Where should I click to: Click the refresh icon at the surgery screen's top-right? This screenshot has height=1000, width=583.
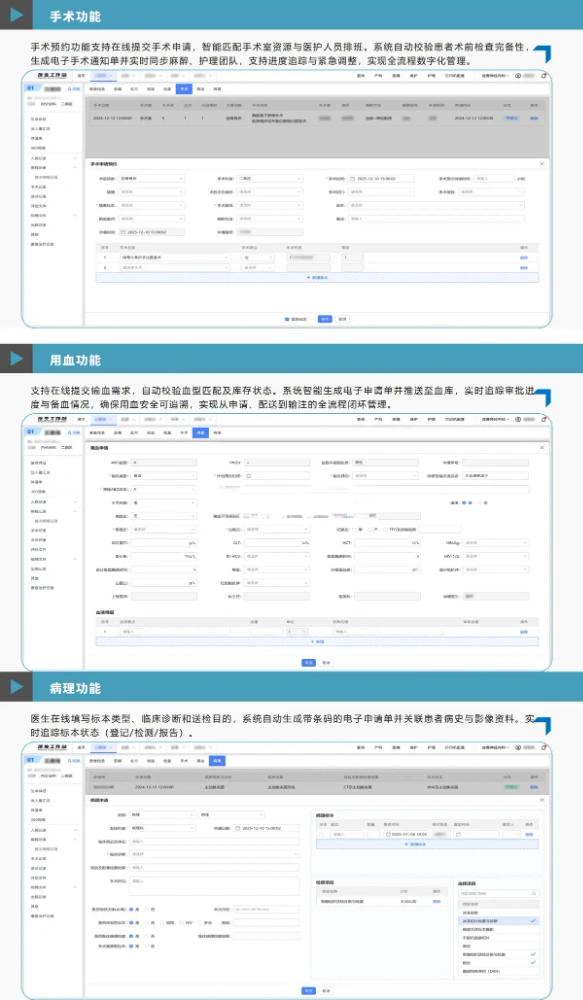pos(544,75)
